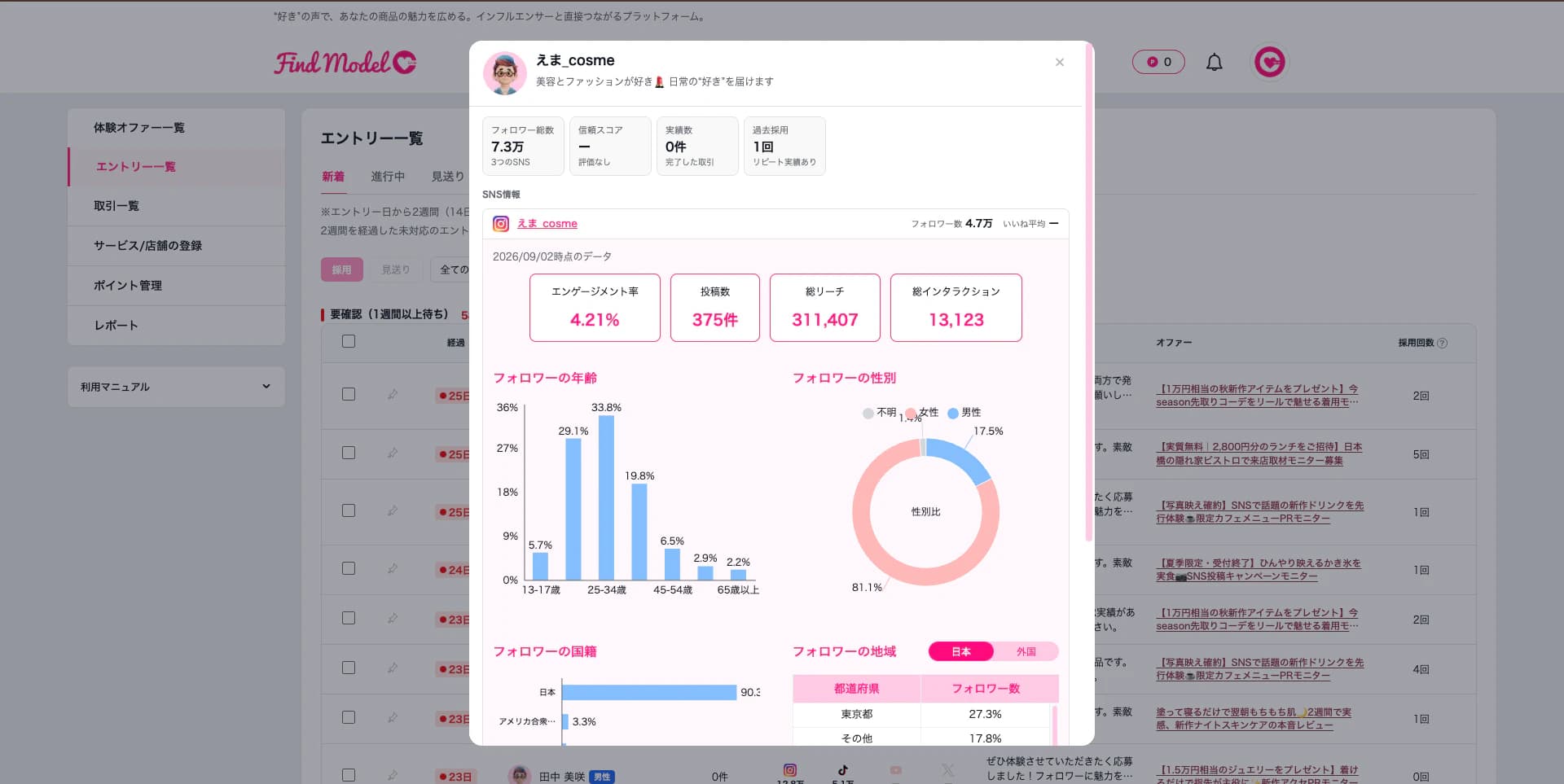Image resolution: width=1564 pixels, height=784 pixels.
Task: Expand the 利用マニュアル section
Action: [176, 387]
